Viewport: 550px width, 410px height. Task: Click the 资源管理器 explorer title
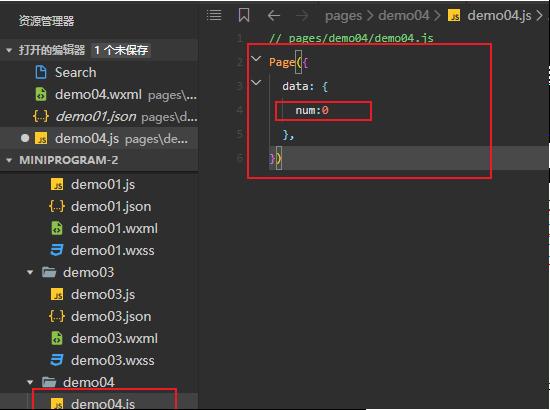pos(46,21)
